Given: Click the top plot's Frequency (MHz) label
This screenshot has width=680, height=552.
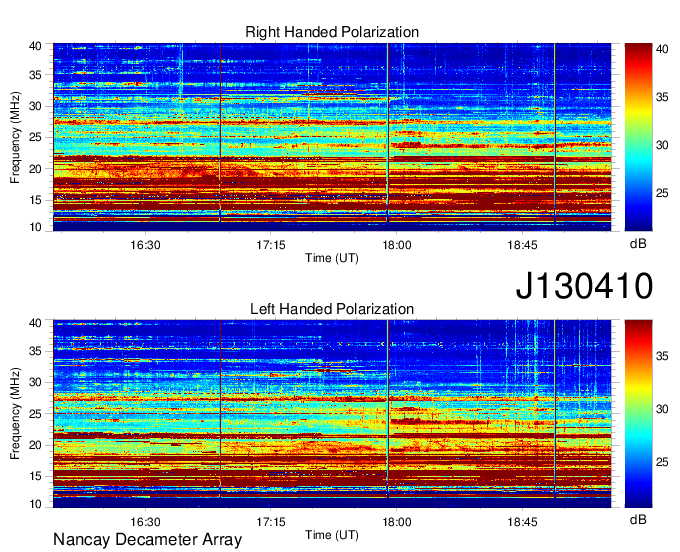Looking at the screenshot, I should (15, 137).
